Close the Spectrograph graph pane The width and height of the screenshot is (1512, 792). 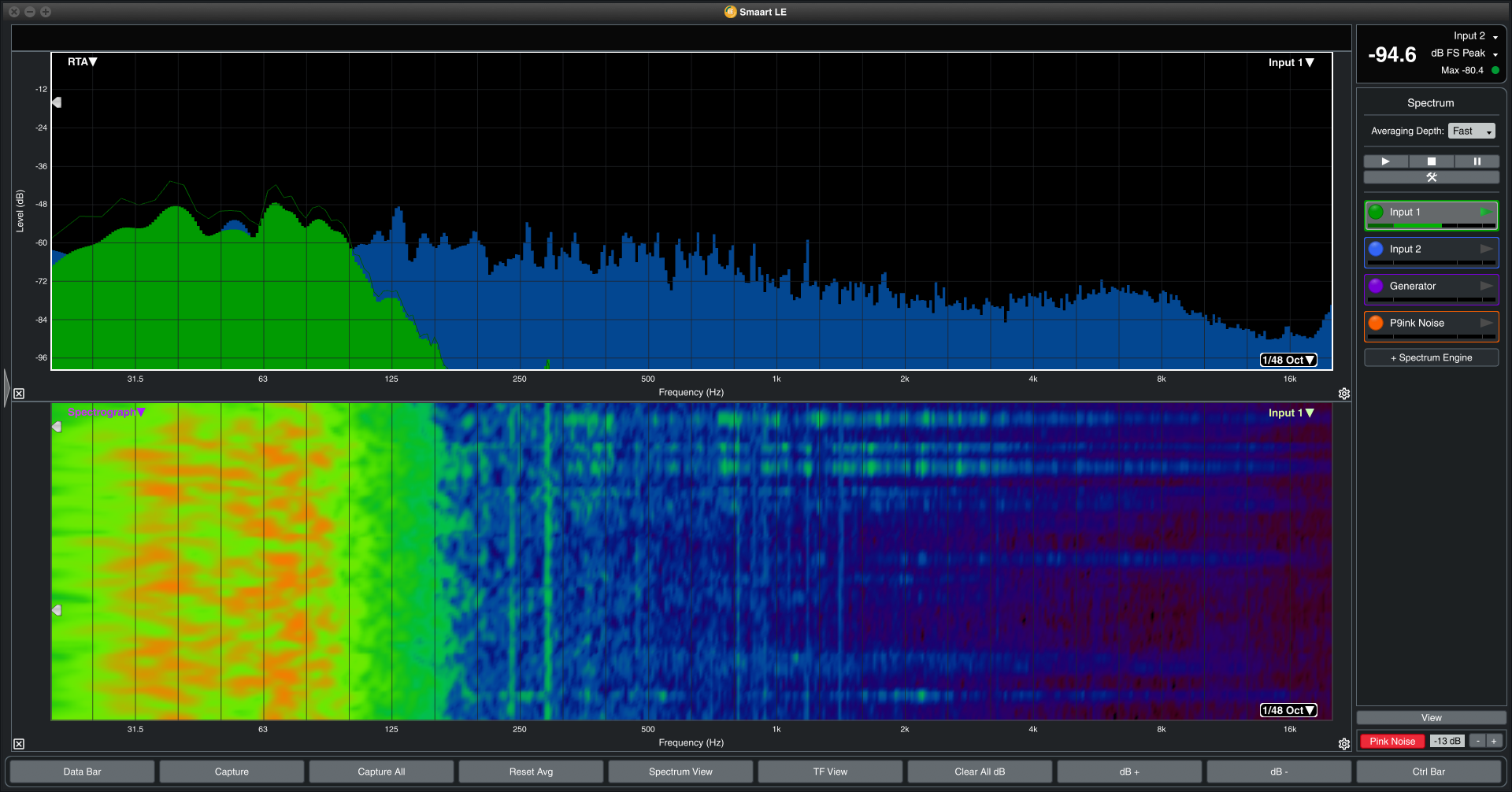[x=19, y=744]
